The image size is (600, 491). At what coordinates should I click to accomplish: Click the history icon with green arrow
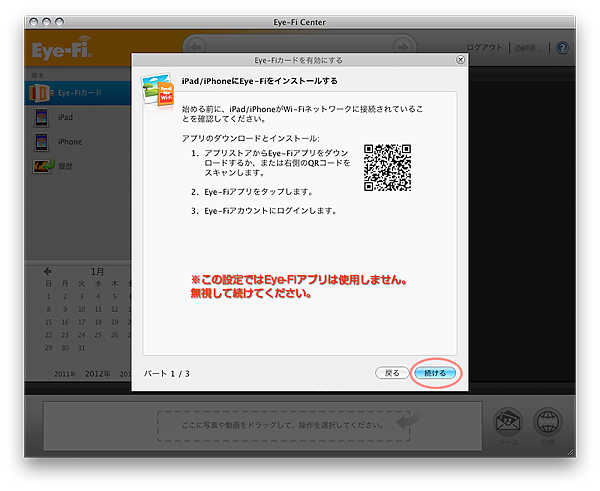pos(43,166)
